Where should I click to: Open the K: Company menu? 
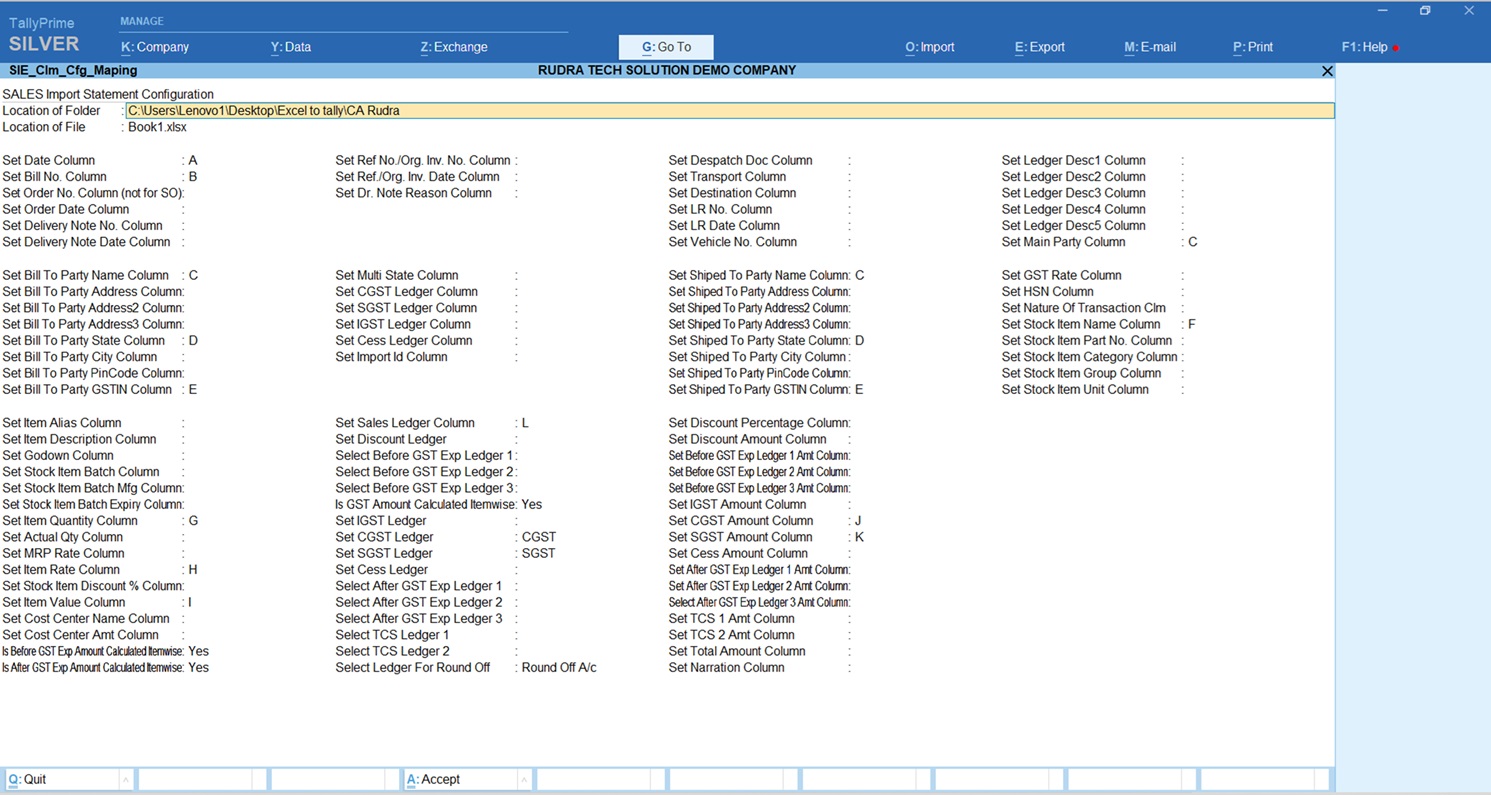point(155,47)
